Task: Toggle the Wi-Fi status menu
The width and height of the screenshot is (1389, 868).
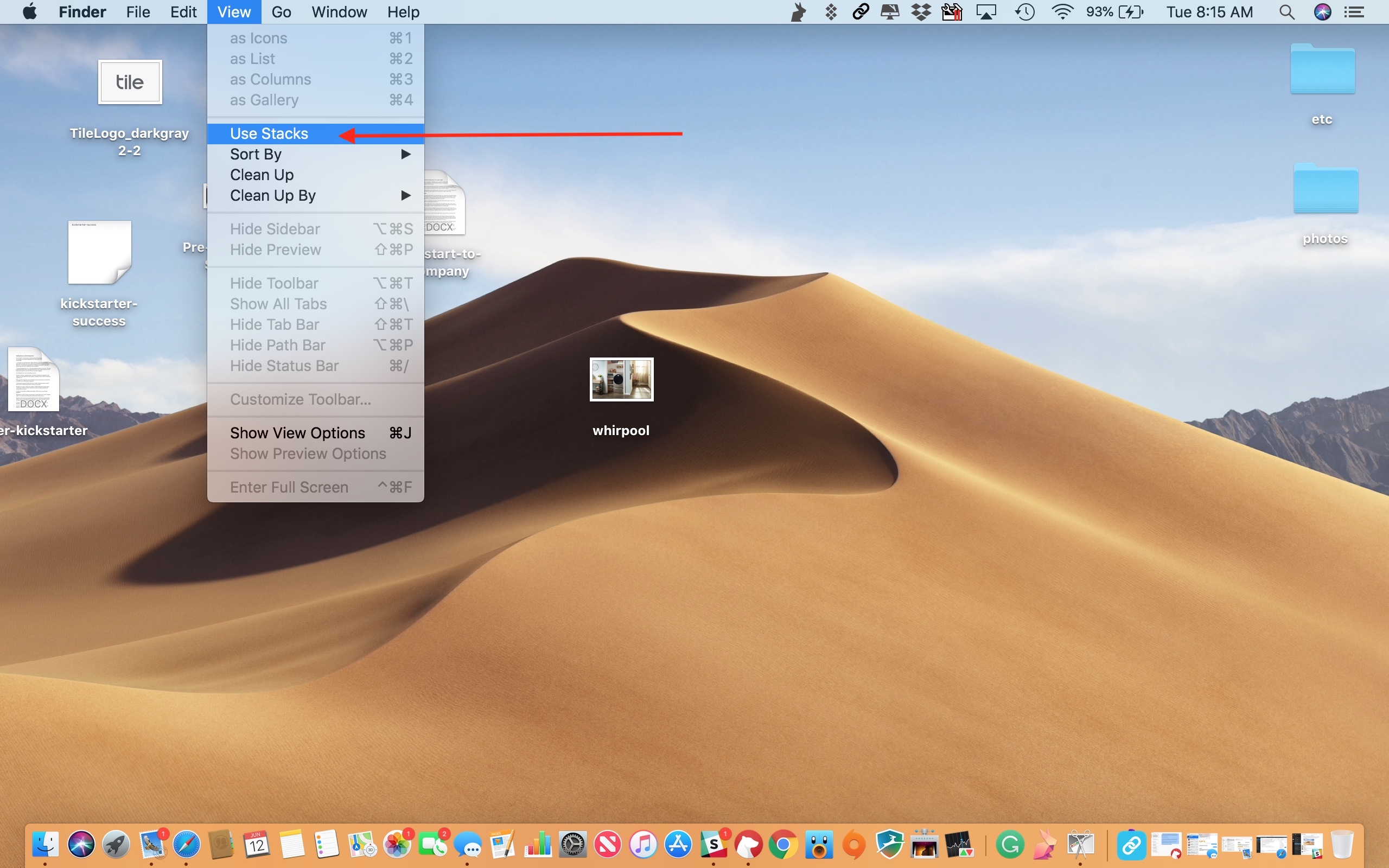Action: [1062, 12]
